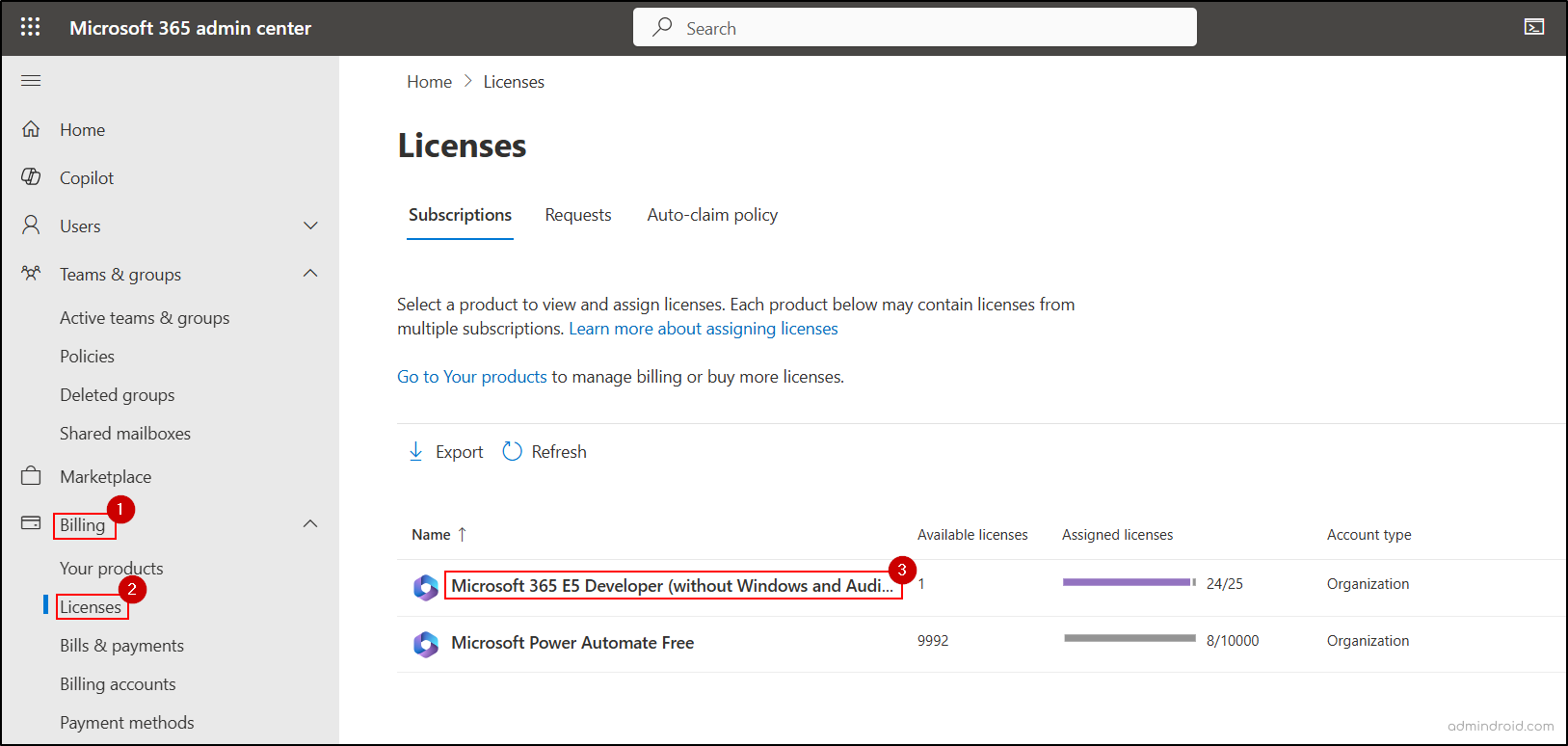This screenshot has height=746, width=1568.
Task: Click the 8/10000 assigned count text
Action: (1233, 641)
